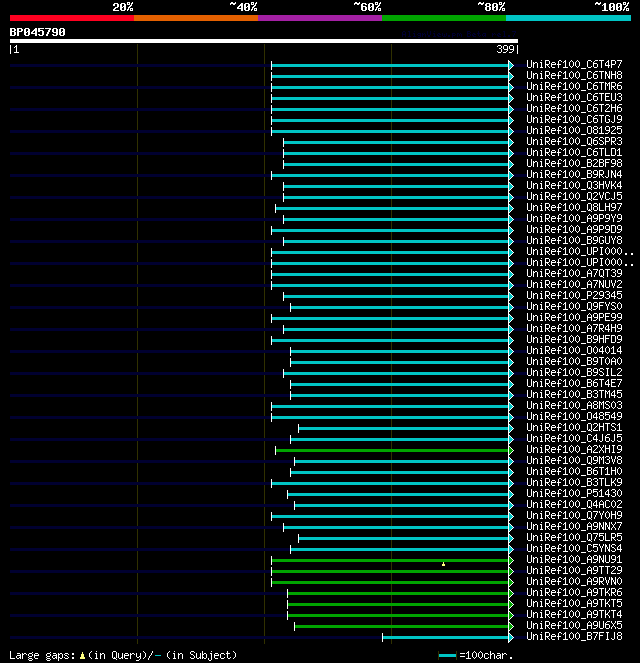Click the UniRef100_O81925 subject name

tap(574, 130)
